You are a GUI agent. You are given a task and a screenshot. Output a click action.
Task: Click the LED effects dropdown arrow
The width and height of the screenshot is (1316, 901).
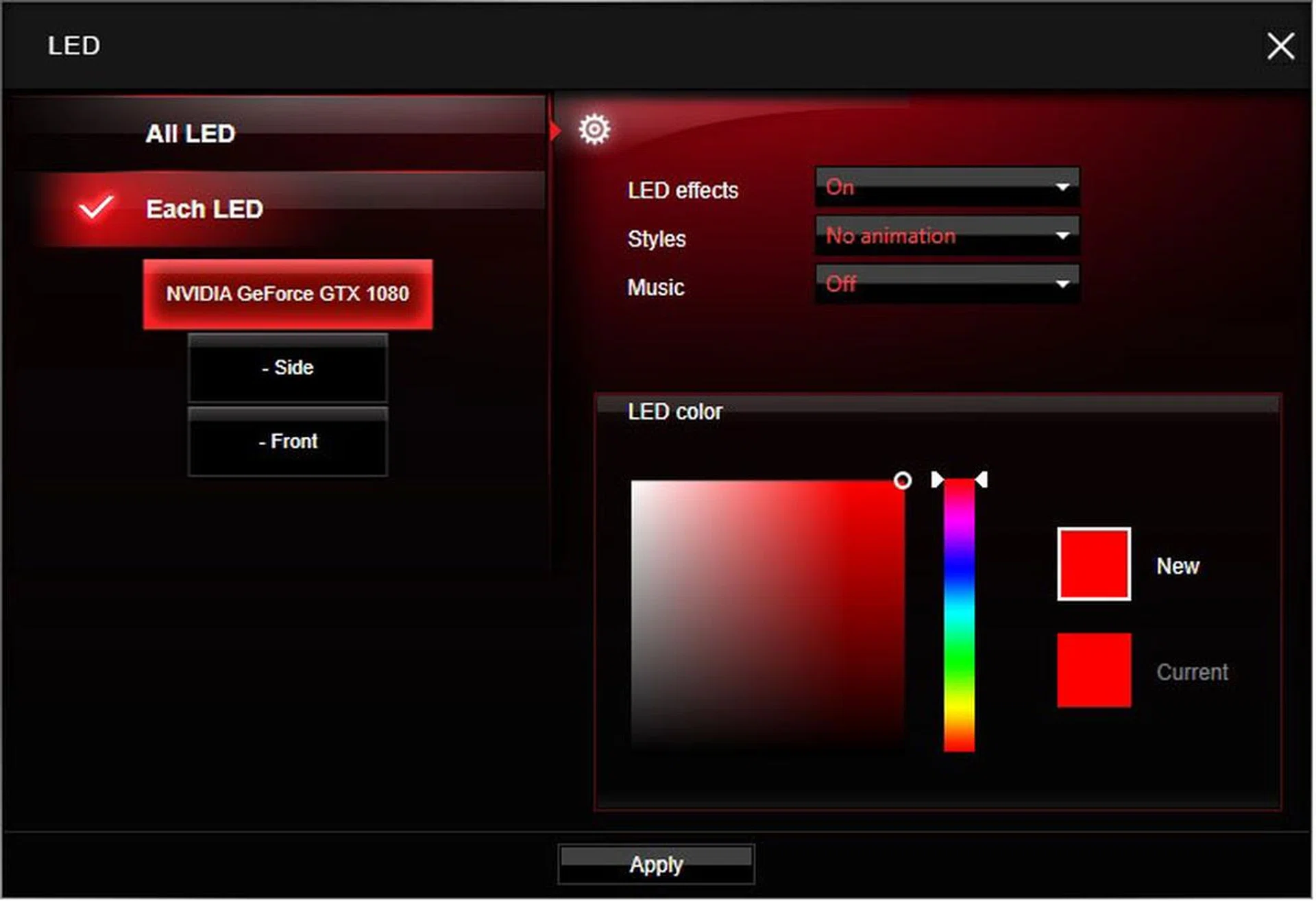(1062, 187)
